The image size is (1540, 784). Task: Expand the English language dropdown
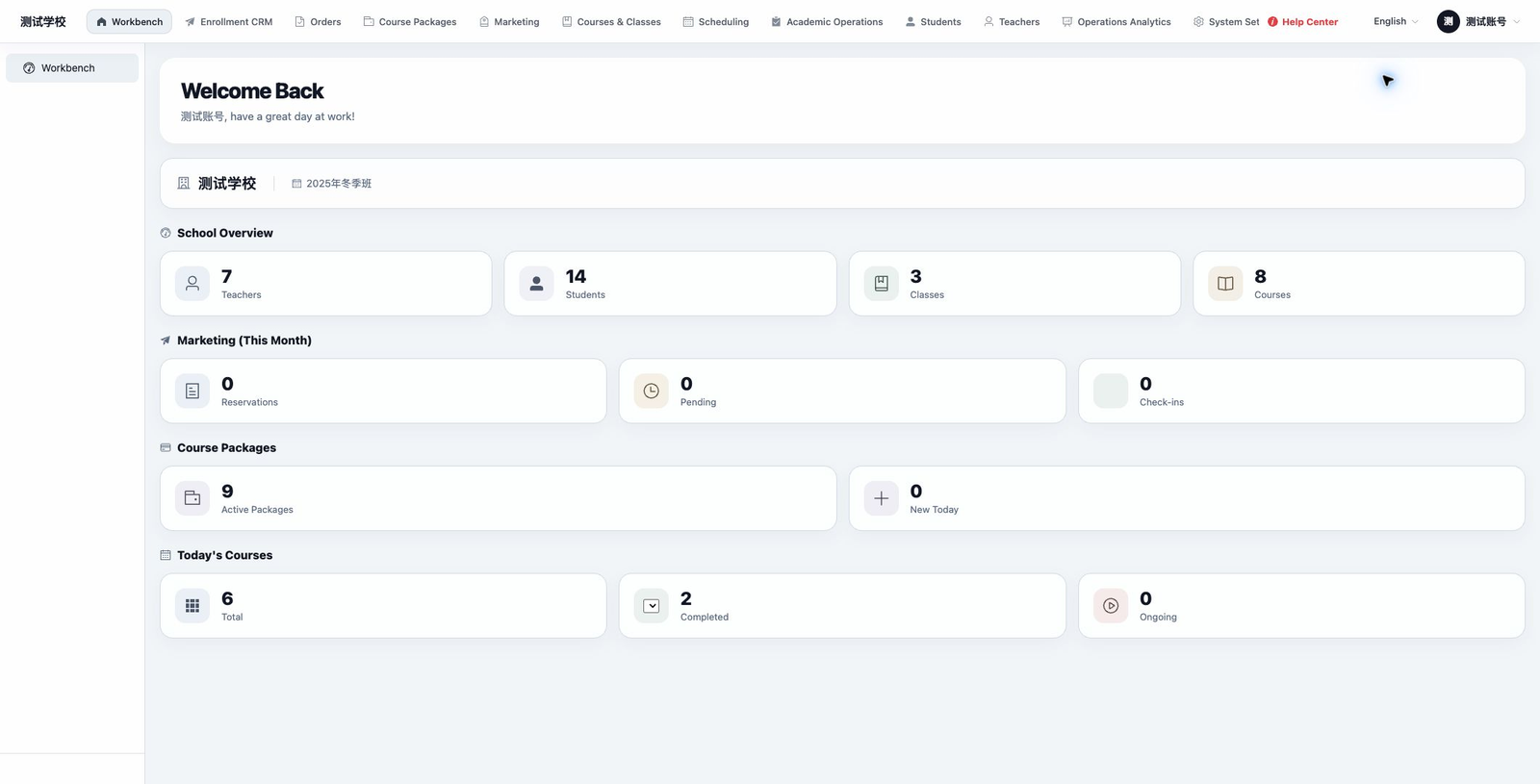click(1396, 21)
